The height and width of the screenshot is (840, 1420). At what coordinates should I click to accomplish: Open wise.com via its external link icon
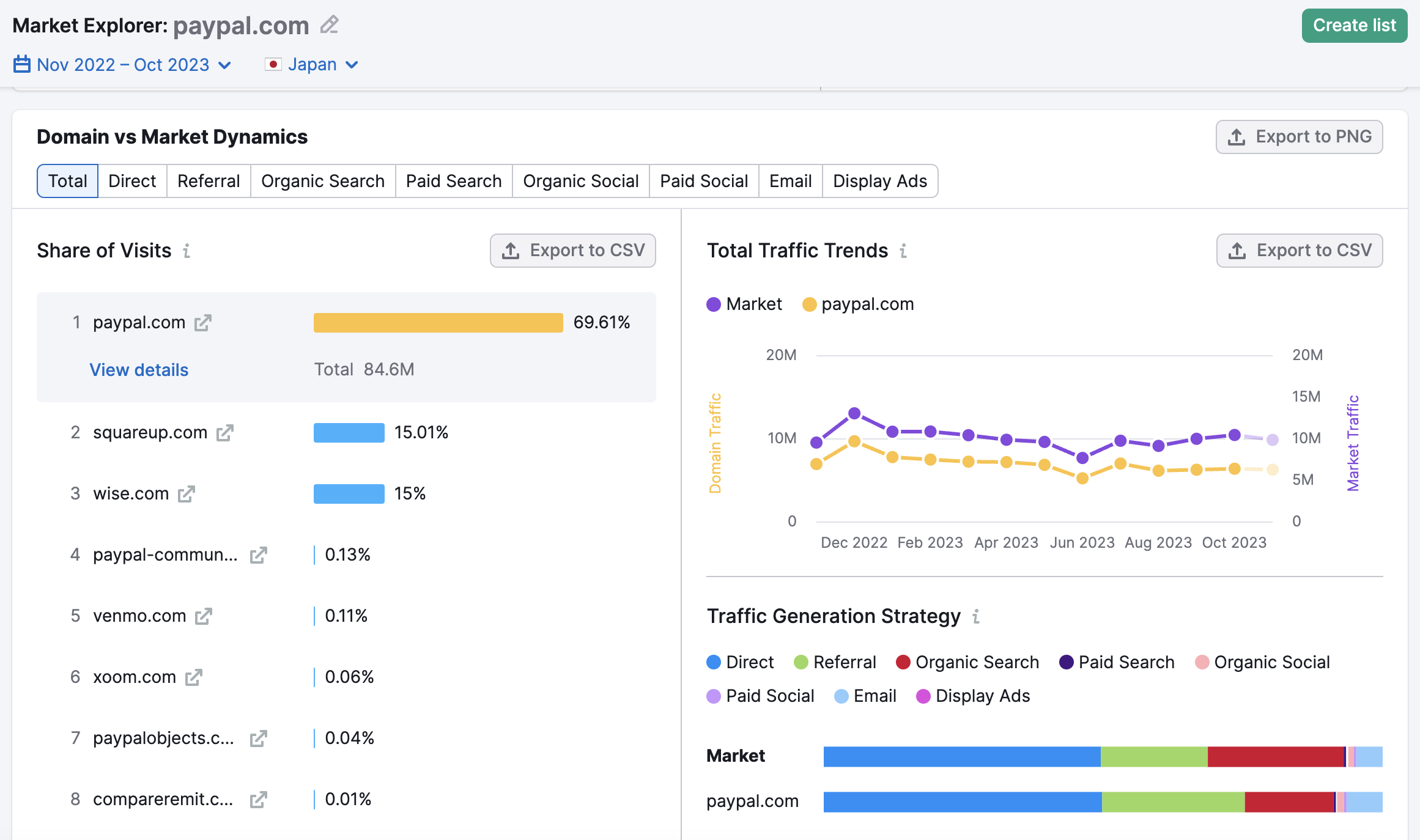coord(187,494)
